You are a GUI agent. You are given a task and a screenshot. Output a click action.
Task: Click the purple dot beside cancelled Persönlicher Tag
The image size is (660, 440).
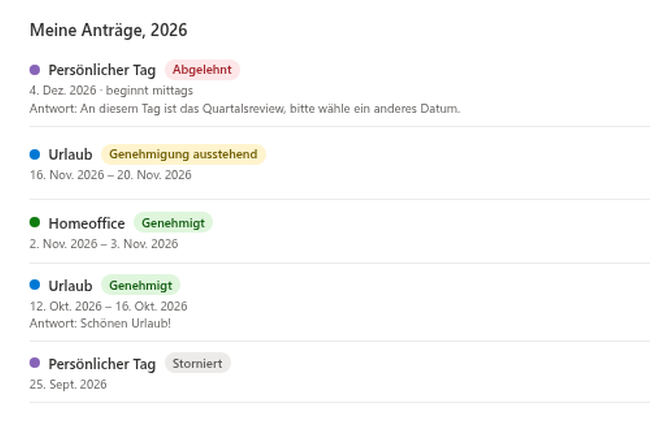(35, 363)
